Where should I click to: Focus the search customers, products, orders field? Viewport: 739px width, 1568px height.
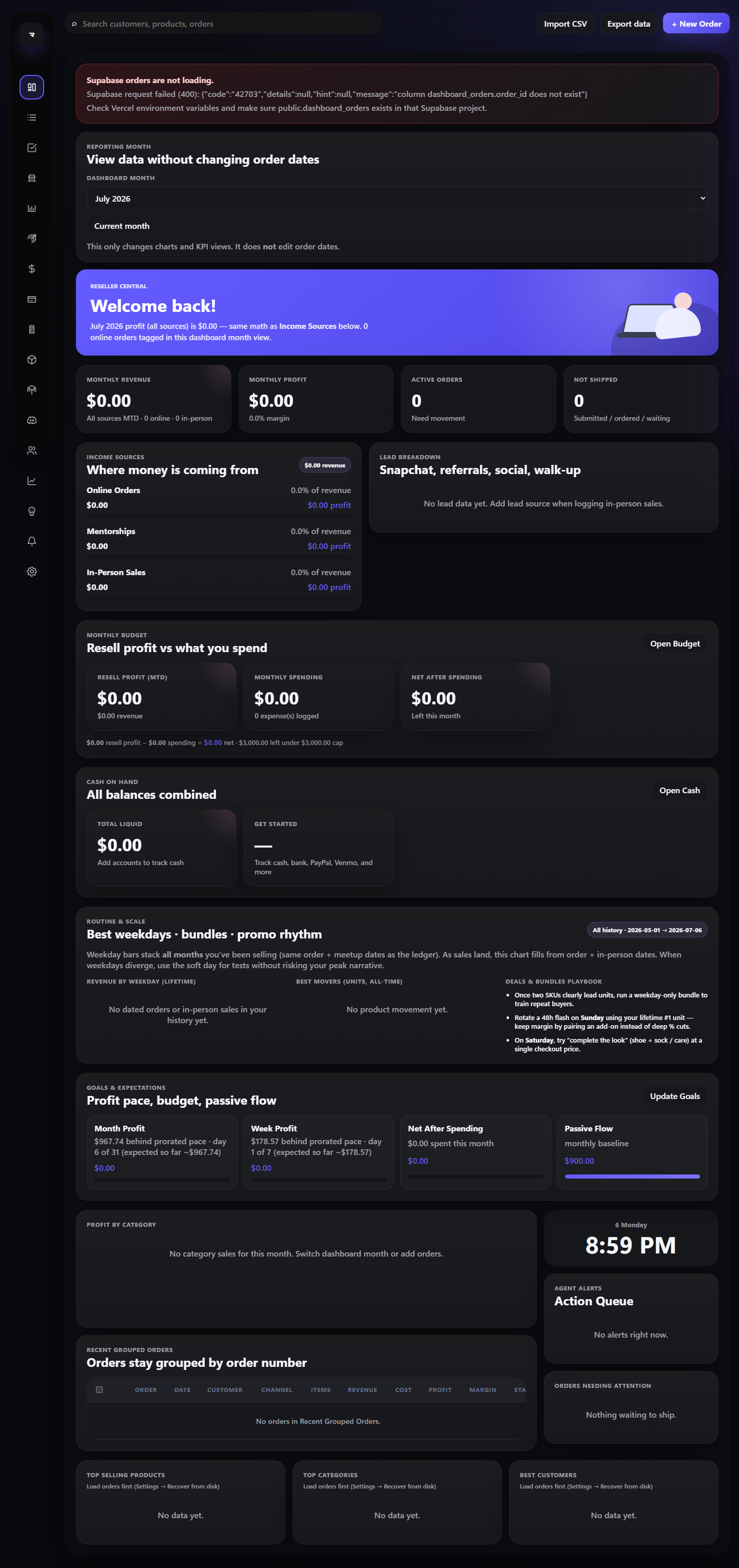point(223,24)
